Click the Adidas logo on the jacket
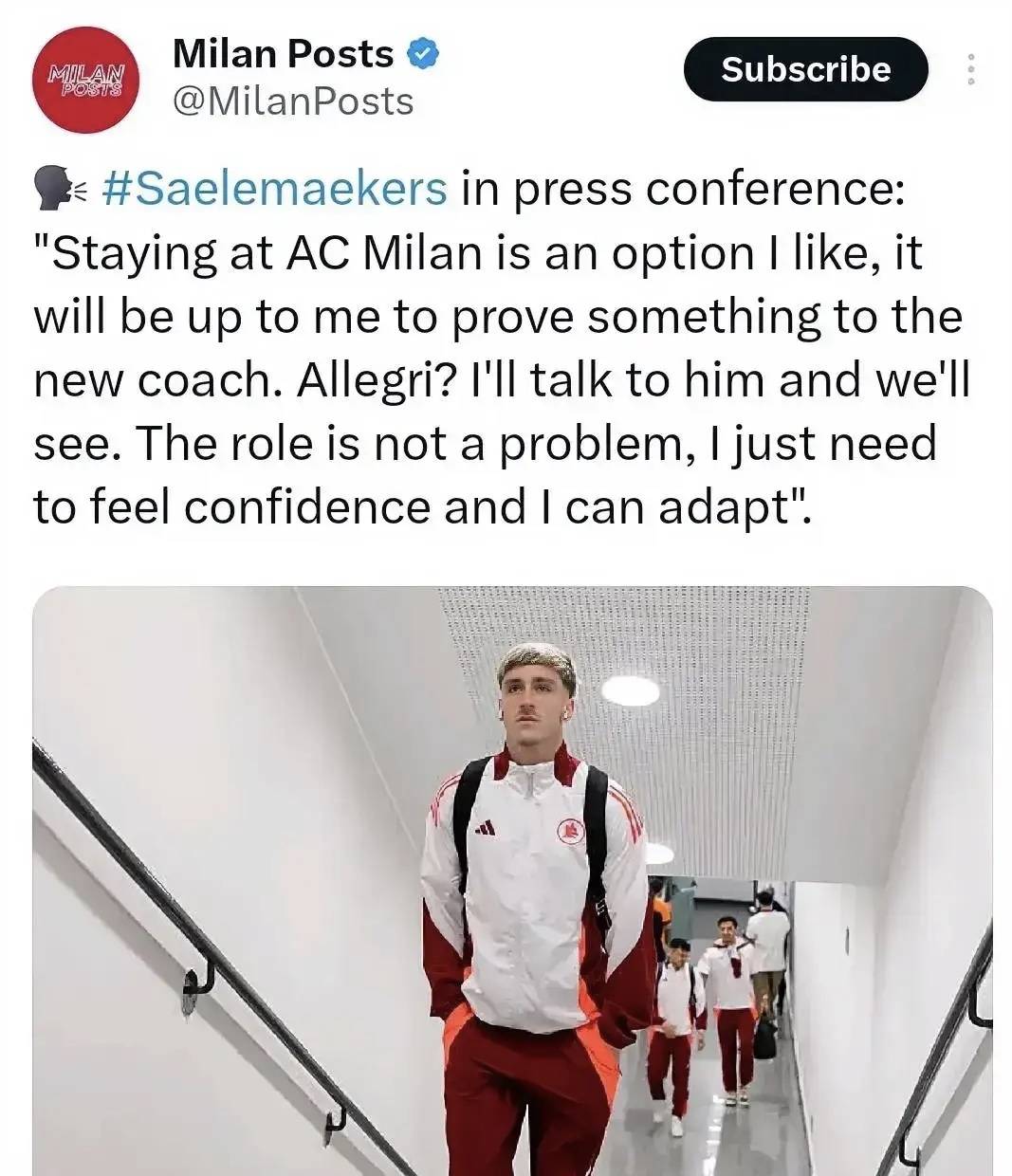The image size is (1012, 1176). (x=484, y=829)
